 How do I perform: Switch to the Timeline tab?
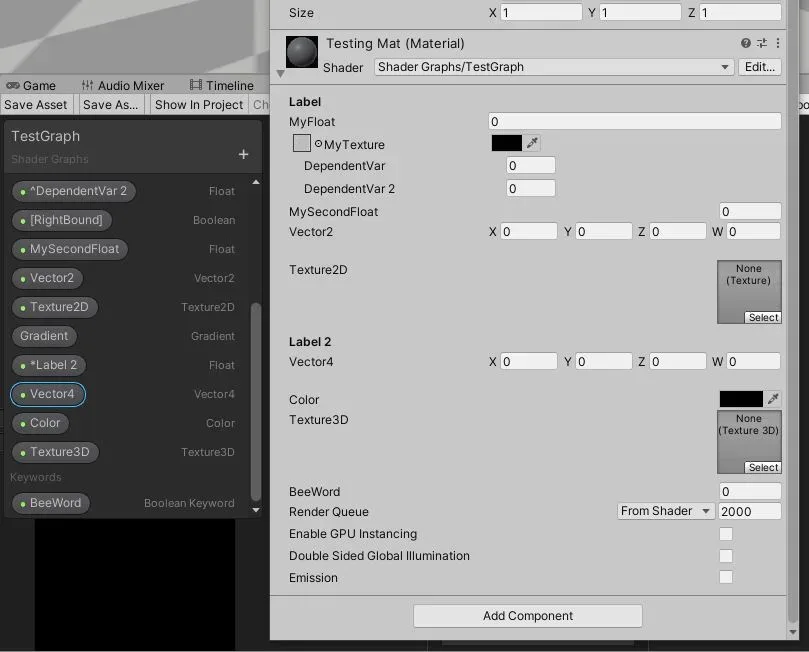[x=222, y=85]
